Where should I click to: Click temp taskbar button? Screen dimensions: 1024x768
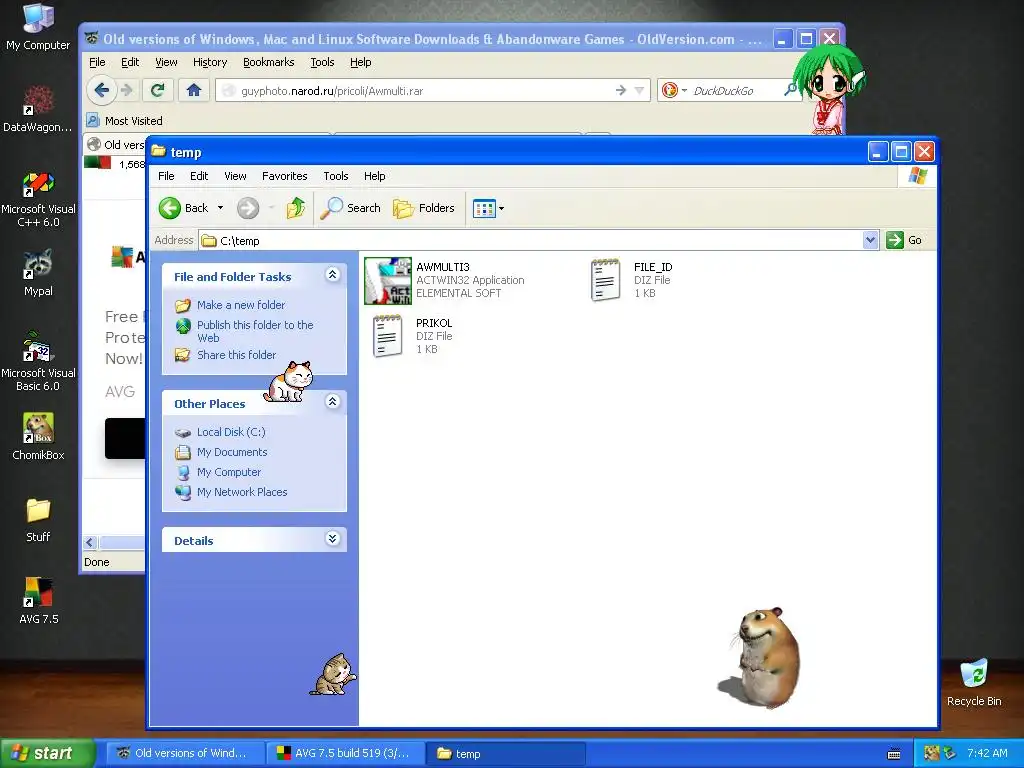coord(506,753)
